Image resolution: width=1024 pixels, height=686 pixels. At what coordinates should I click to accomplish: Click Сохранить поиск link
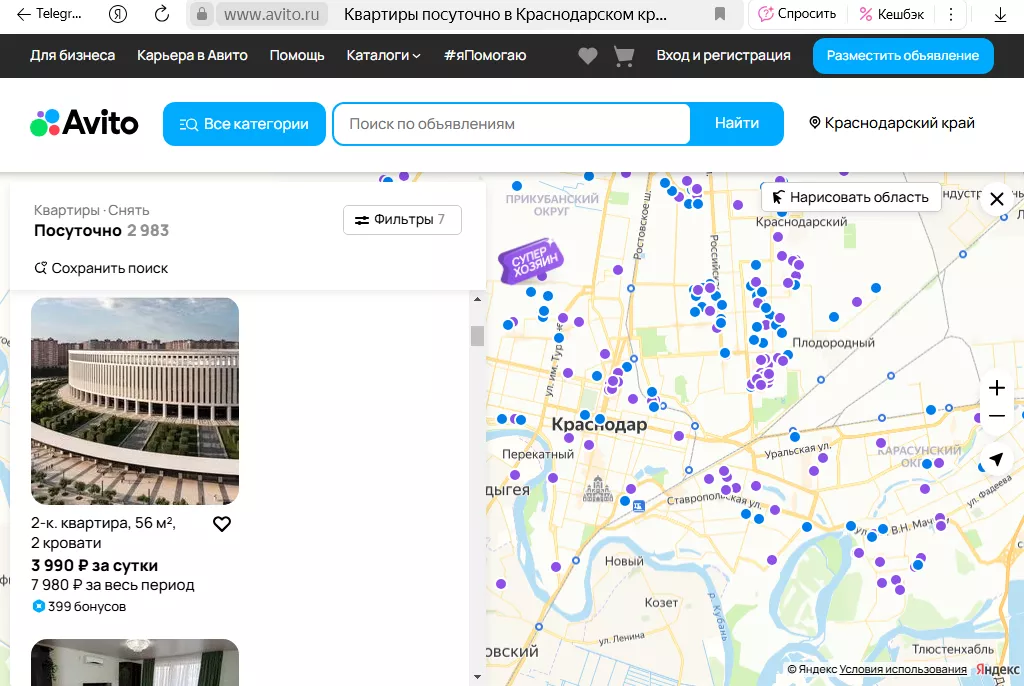click(101, 268)
